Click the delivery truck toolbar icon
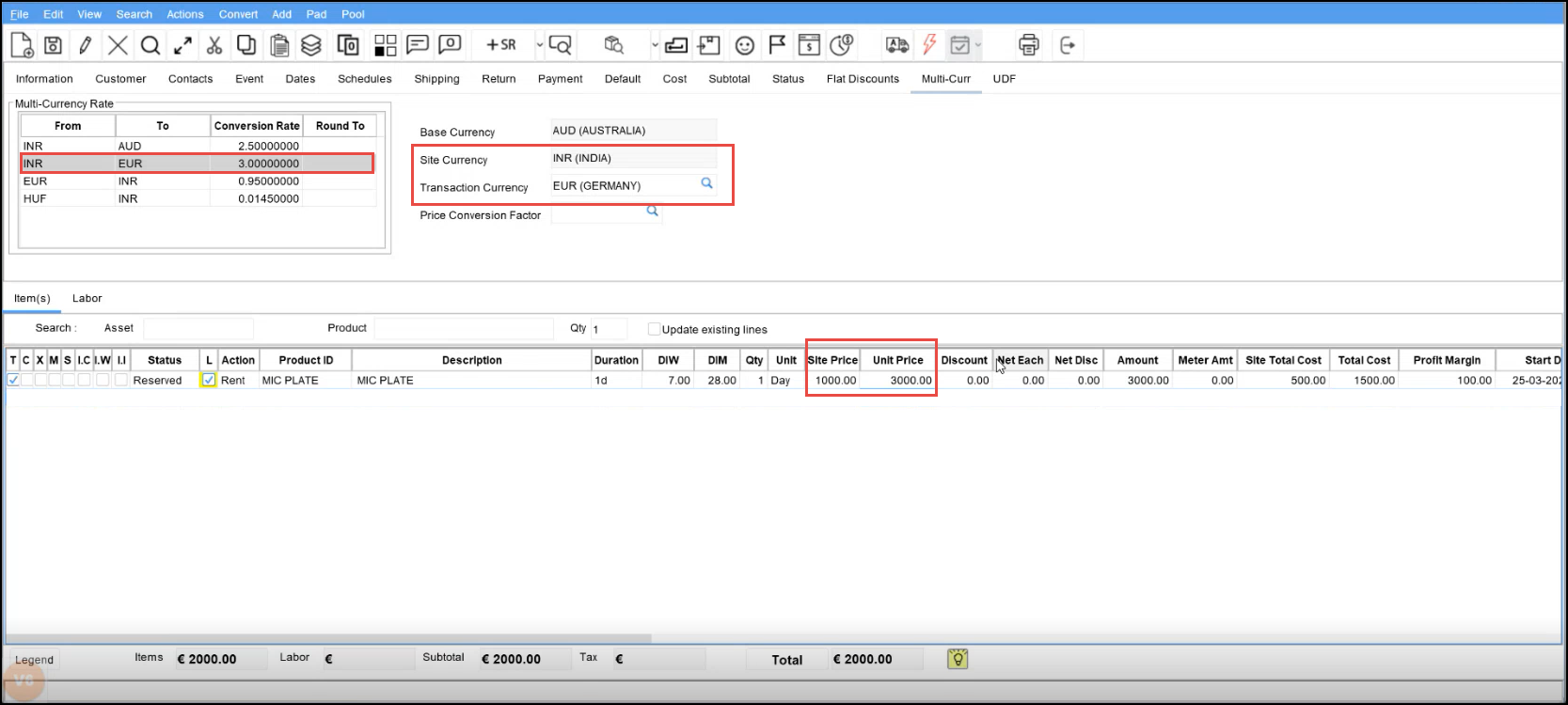The image size is (1568, 705). pyautogui.click(x=897, y=45)
